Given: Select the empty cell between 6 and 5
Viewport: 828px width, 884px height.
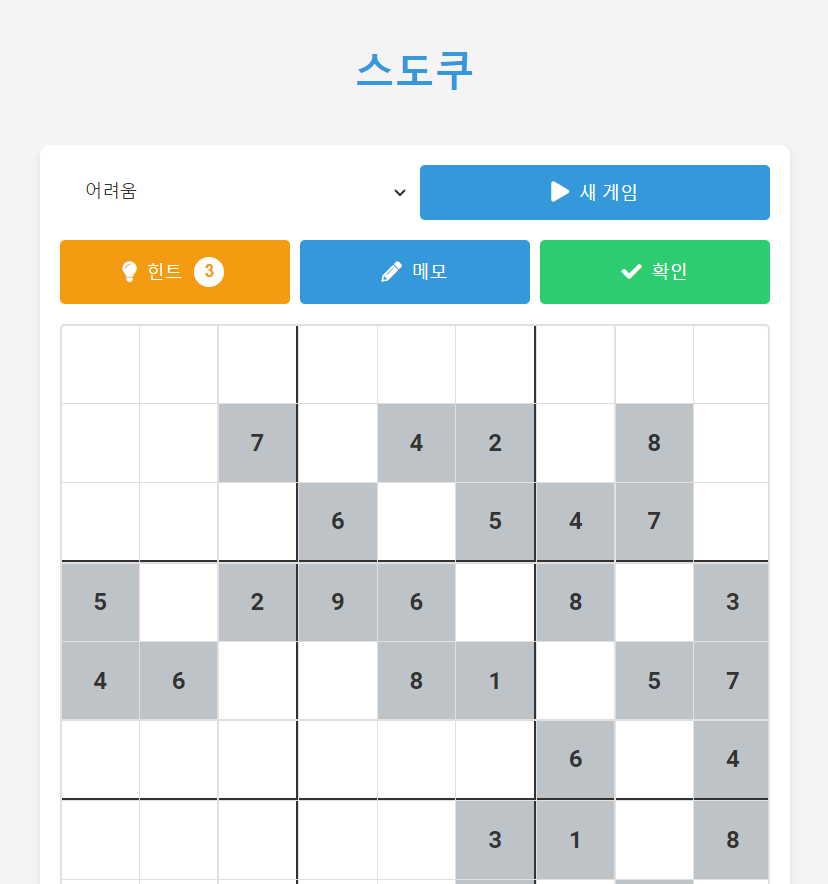Looking at the screenshot, I should [x=417, y=521].
